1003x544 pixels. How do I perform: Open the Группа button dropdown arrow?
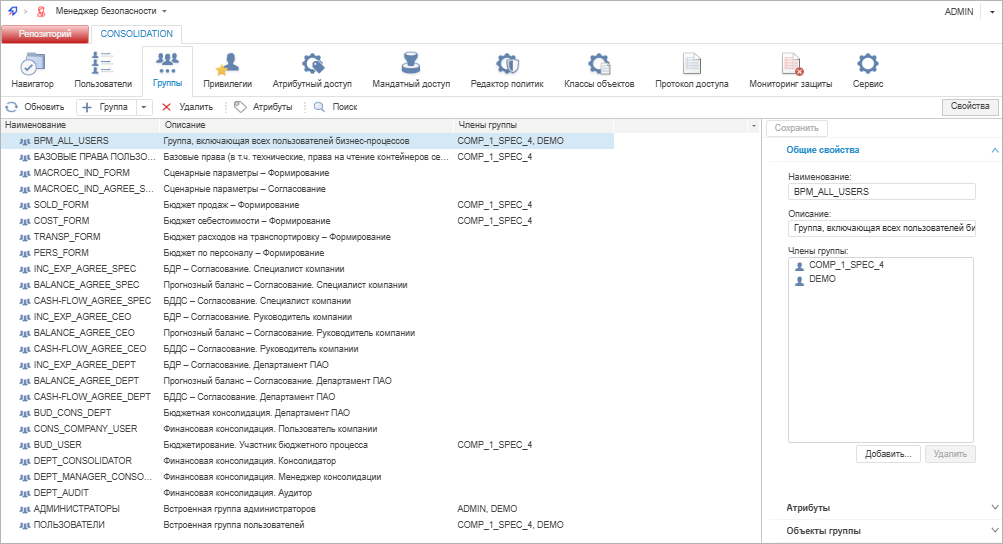click(144, 107)
